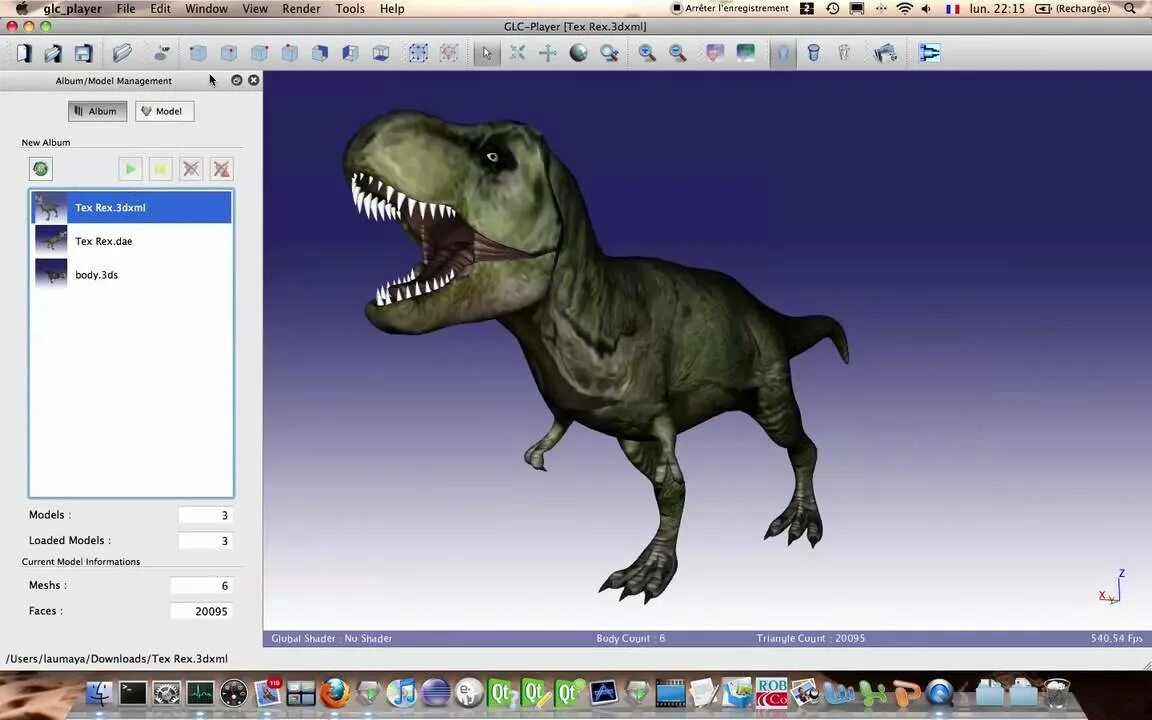This screenshot has height=720, width=1152.
Task: Click the red crossed-out remove all icon
Action: pos(221,169)
